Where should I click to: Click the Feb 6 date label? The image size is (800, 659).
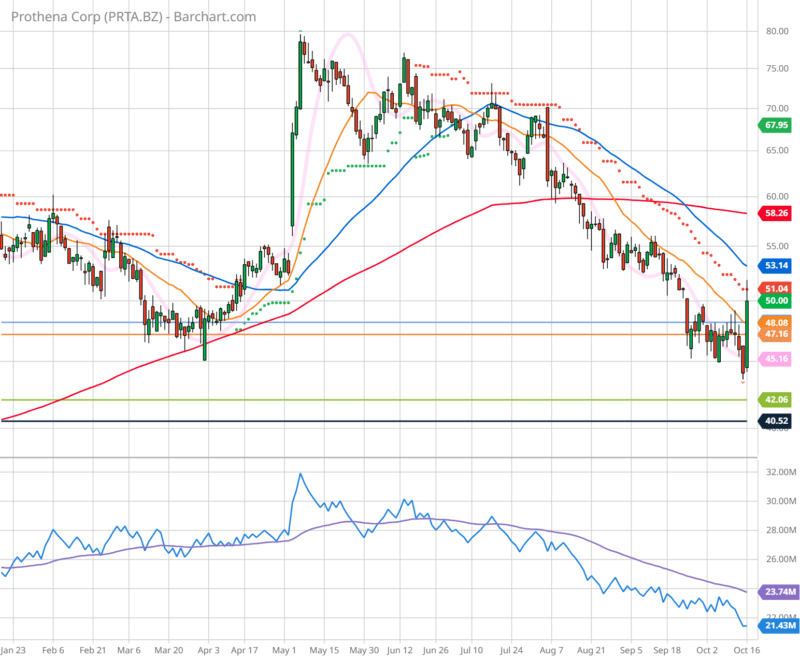pyautogui.click(x=53, y=650)
